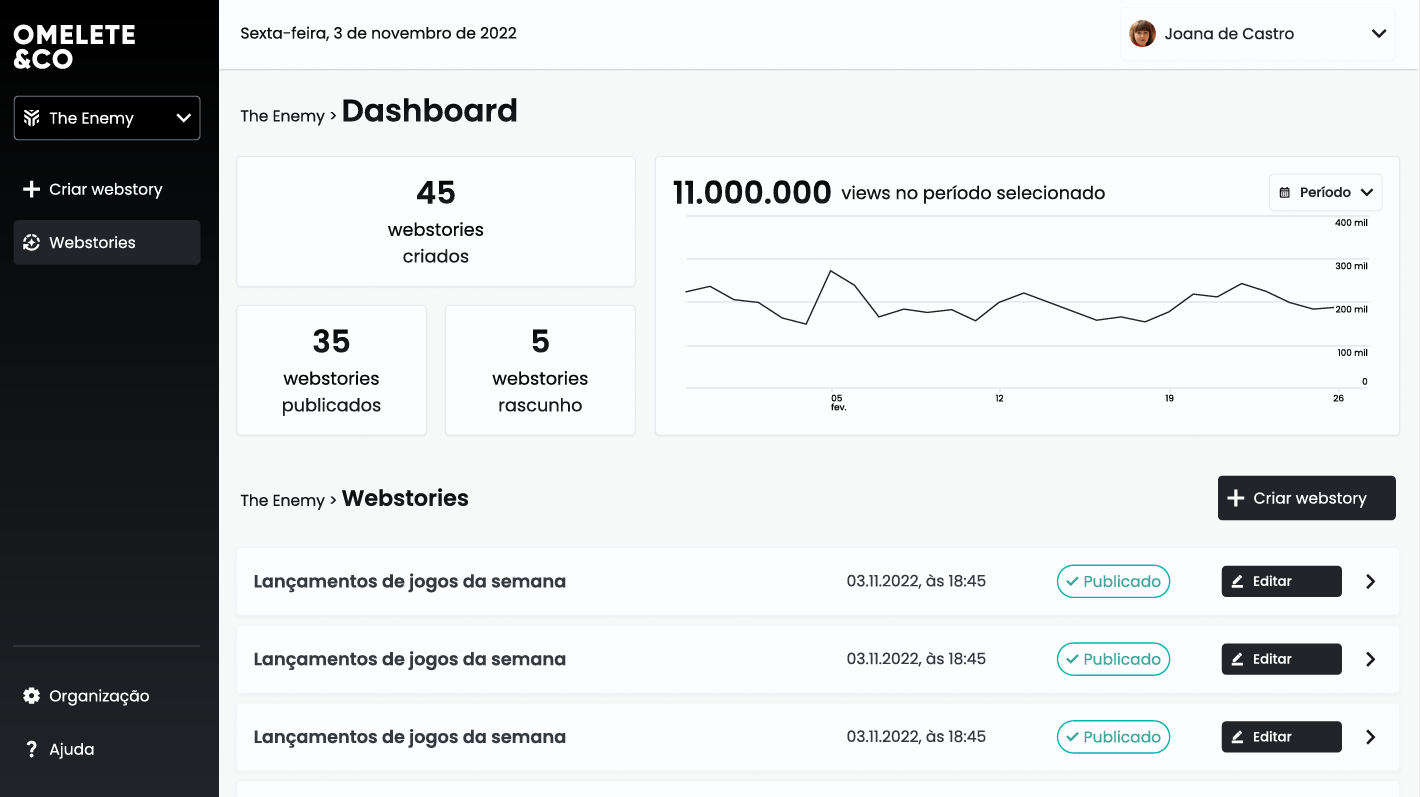The width and height of the screenshot is (1420, 797).
Task: Click Editar on the second webstory row
Action: [1281, 659]
